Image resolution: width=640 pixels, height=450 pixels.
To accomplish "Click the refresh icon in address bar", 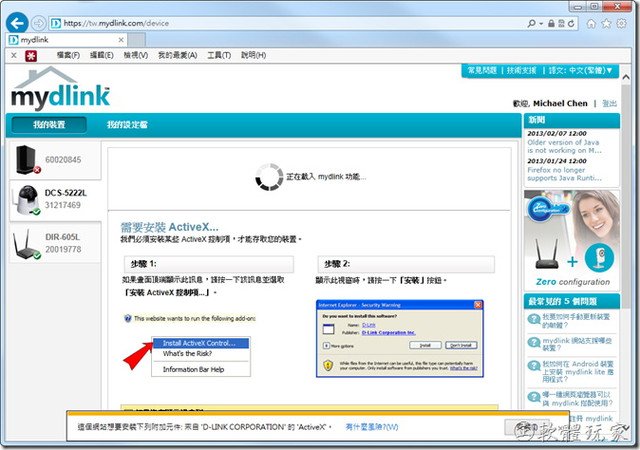I will tap(571, 23).
